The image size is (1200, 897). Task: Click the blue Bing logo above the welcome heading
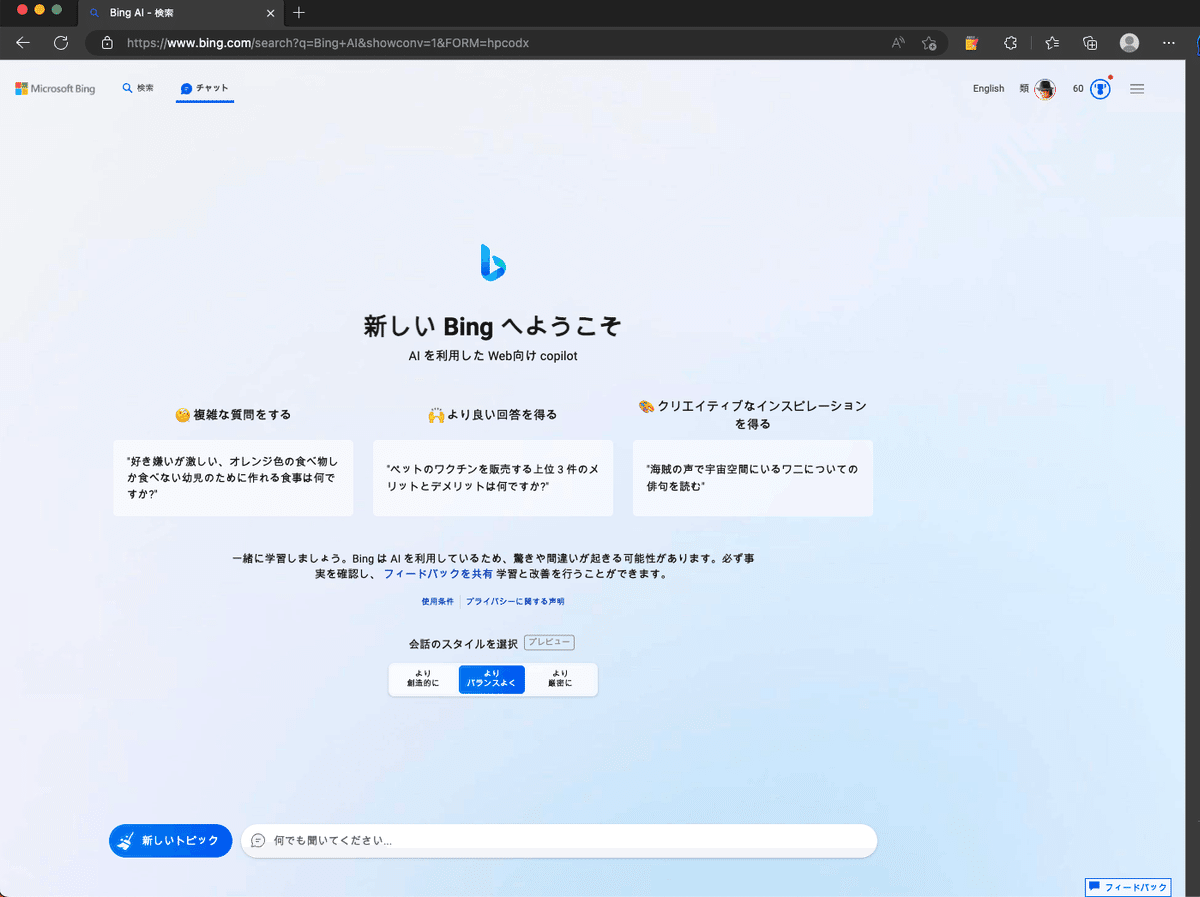(493, 263)
